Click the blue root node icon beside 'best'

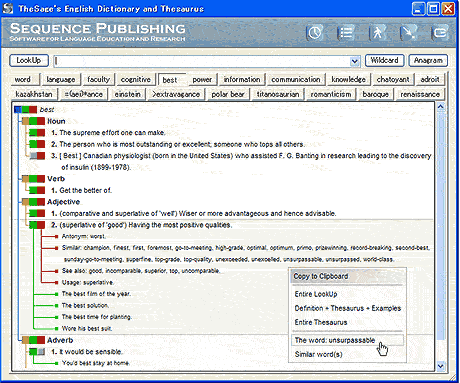pyautogui.click(x=18, y=109)
